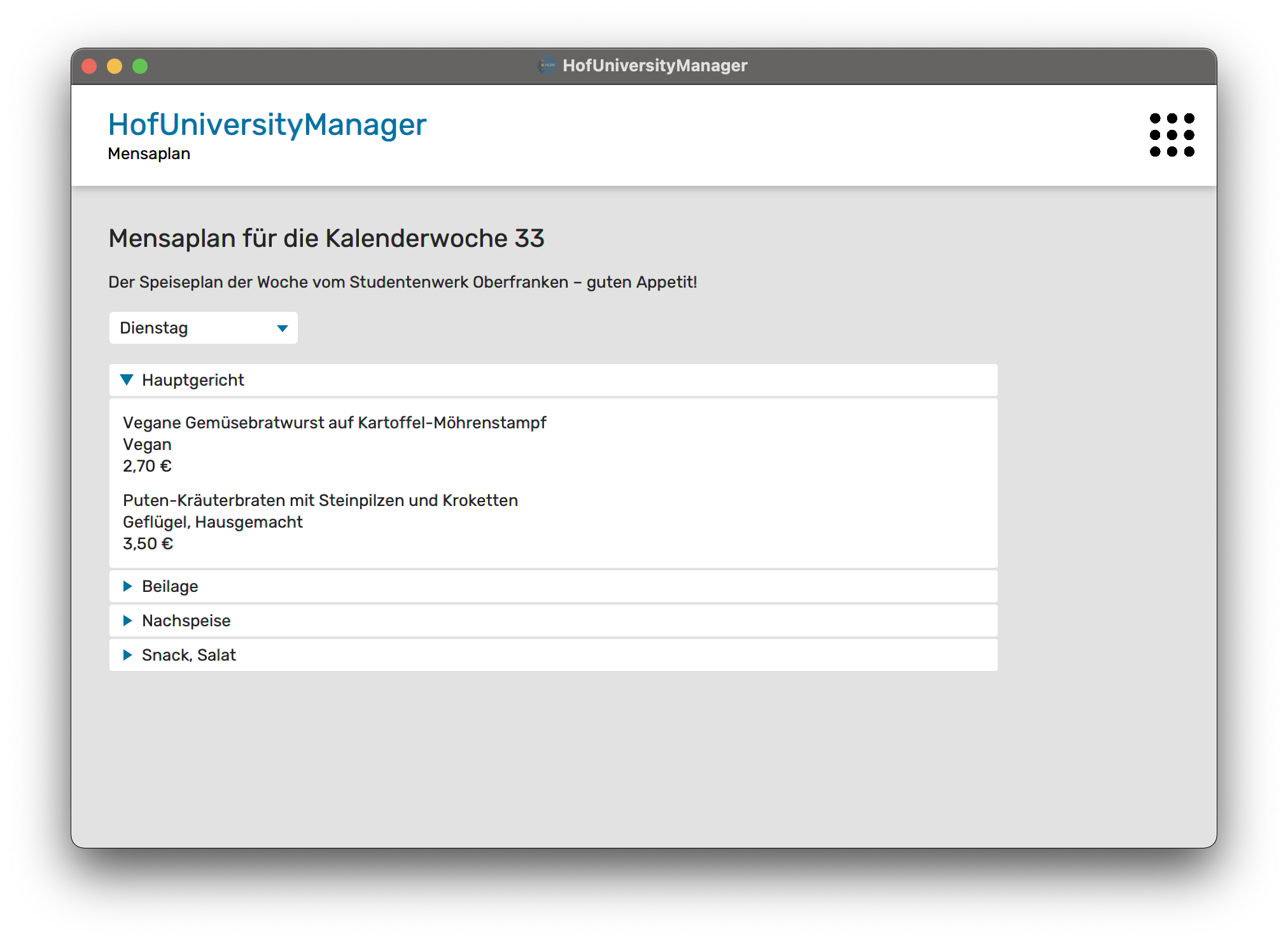The image size is (1288, 942).
Task: Click the 3,50 € price
Action: 148,544
